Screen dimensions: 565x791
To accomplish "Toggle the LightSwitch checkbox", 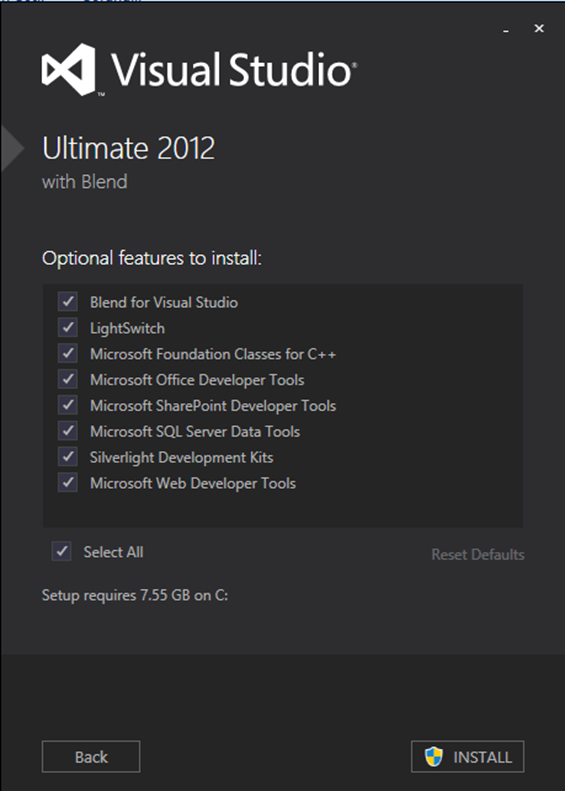I will pyautogui.click(x=68, y=328).
